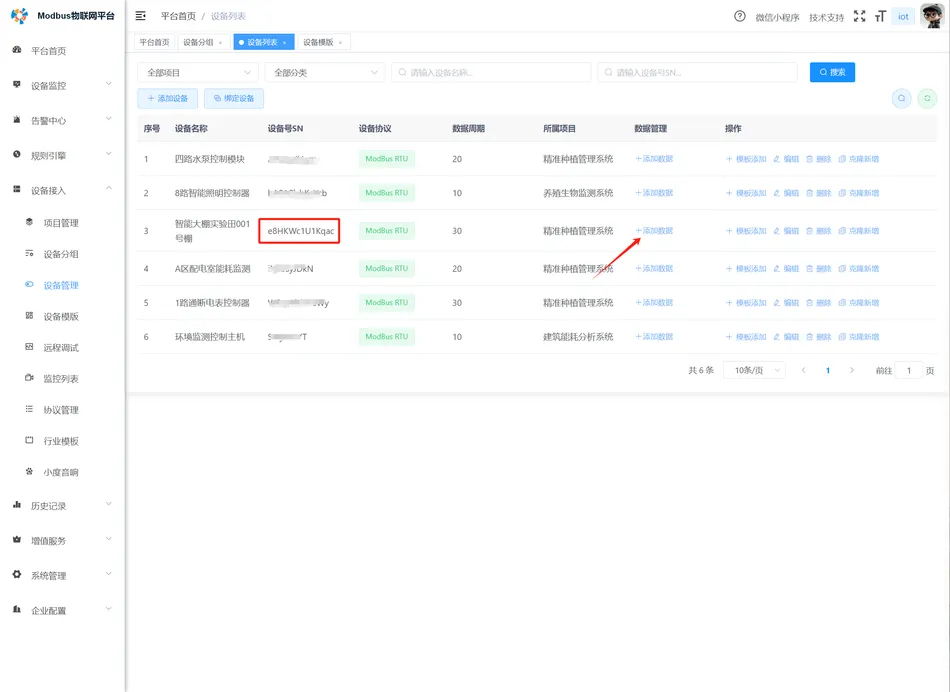
Task: Click the Tt font-size icon in header
Action: pyautogui.click(x=879, y=16)
